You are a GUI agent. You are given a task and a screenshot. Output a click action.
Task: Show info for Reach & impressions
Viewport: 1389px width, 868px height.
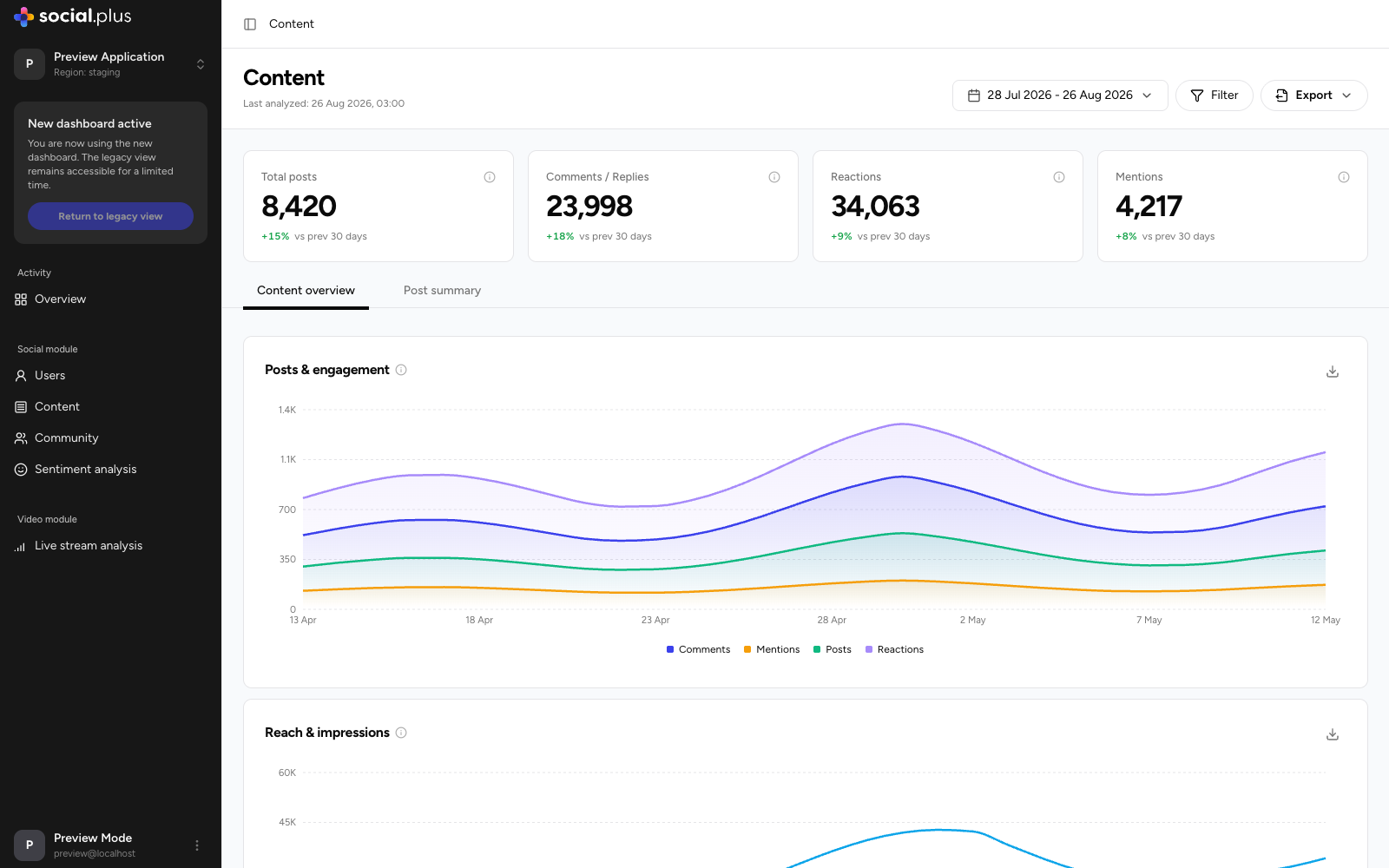tap(401, 733)
